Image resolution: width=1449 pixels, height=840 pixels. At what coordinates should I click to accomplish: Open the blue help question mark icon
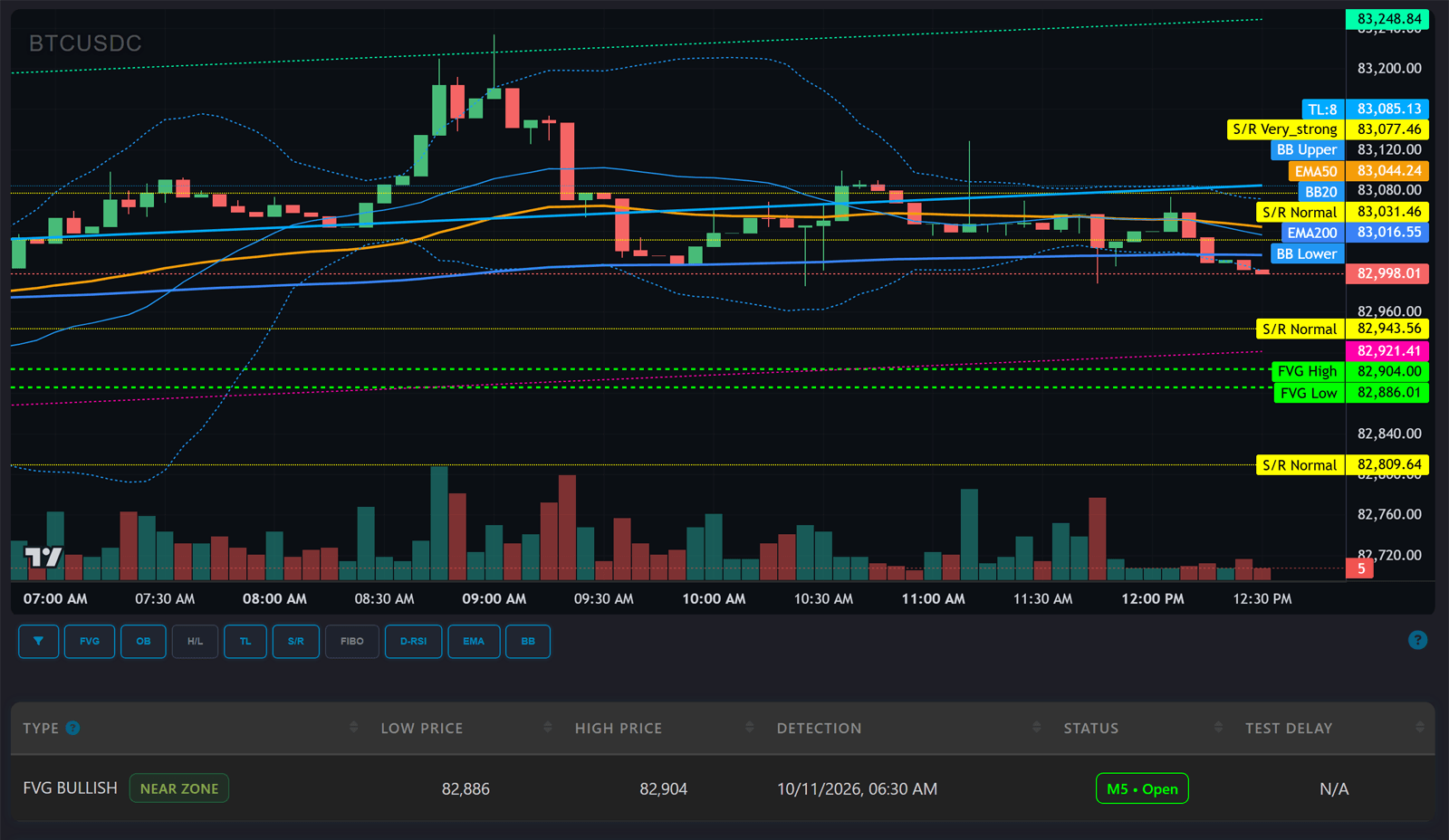tap(1418, 640)
